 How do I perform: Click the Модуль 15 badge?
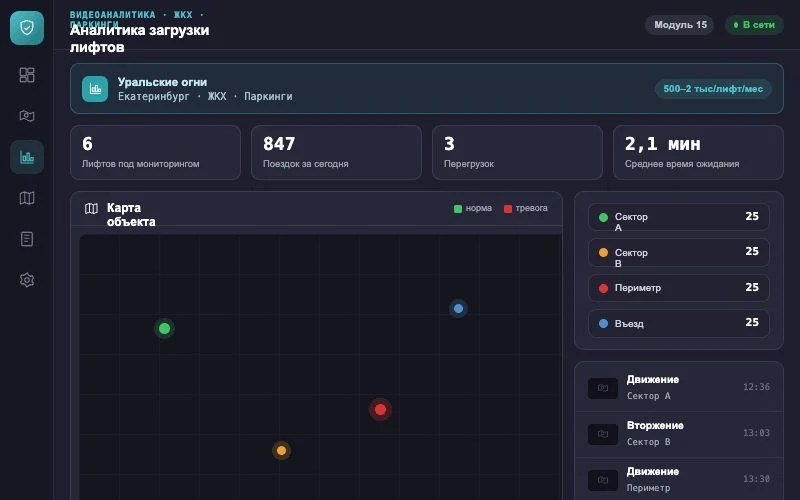point(680,24)
